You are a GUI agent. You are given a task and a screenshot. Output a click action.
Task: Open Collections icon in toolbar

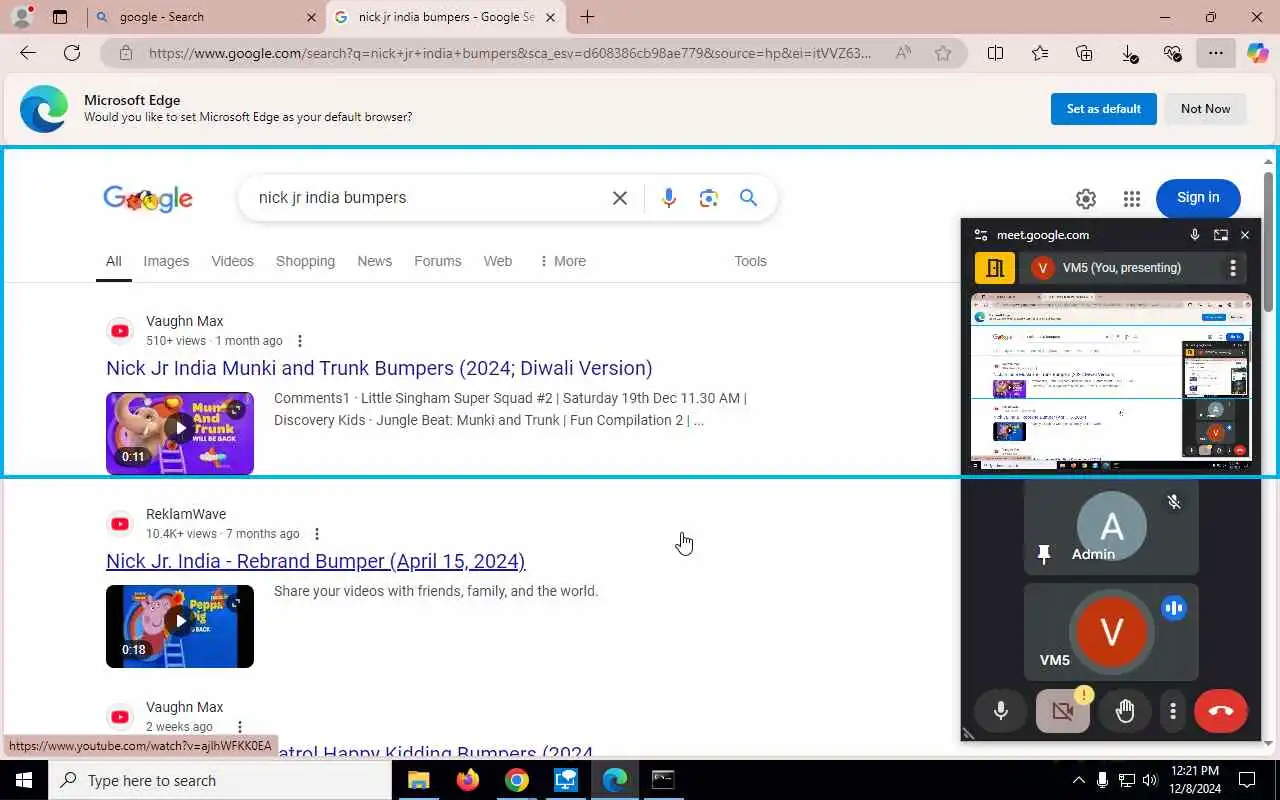tap(1084, 53)
